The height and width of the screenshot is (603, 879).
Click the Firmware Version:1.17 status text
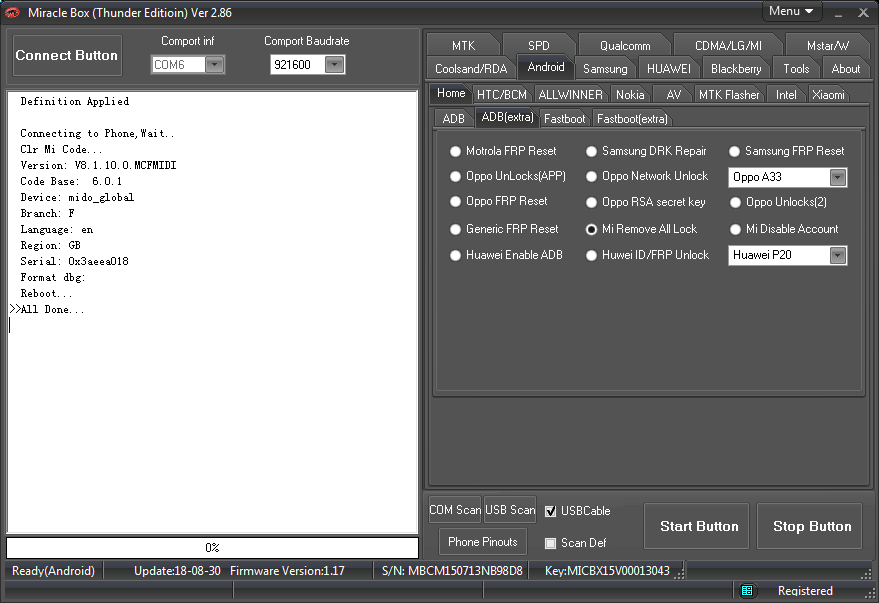pos(287,570)
